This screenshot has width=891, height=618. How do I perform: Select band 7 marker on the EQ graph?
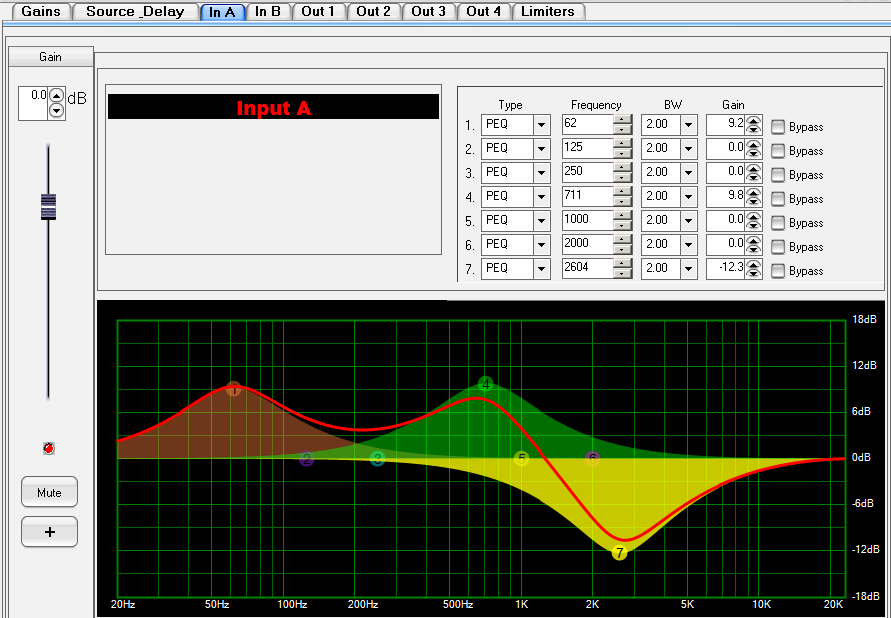619,552
